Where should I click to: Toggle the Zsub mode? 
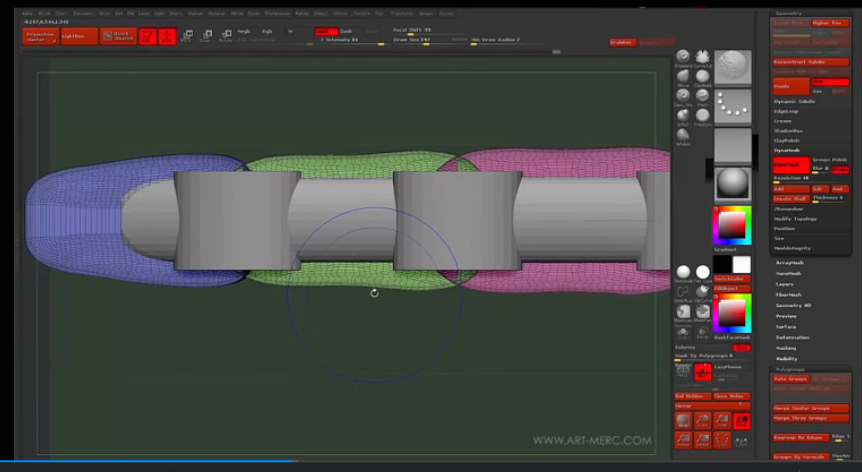tap(346, 31)
